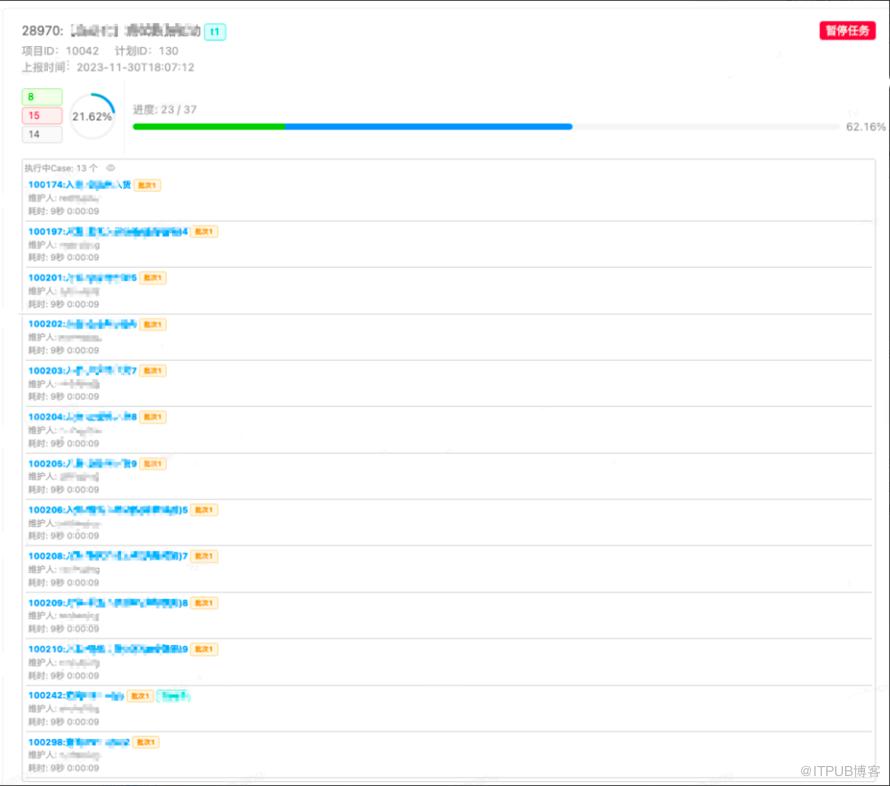Open case link 100201
Image resolution: width=890 pixels, height=786 pixels.
pos(82,278)
